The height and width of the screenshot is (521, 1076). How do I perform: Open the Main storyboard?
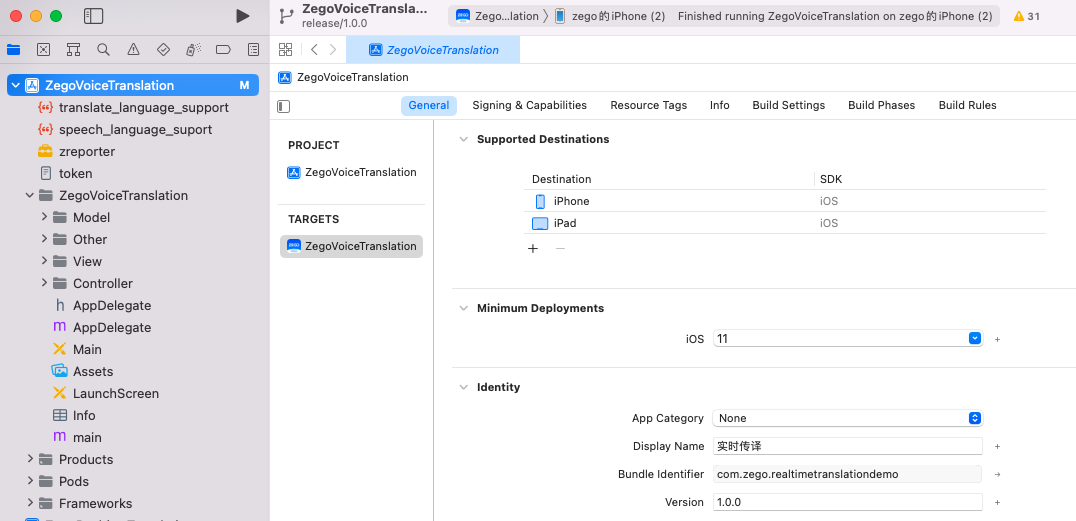[x=77, y=349]
